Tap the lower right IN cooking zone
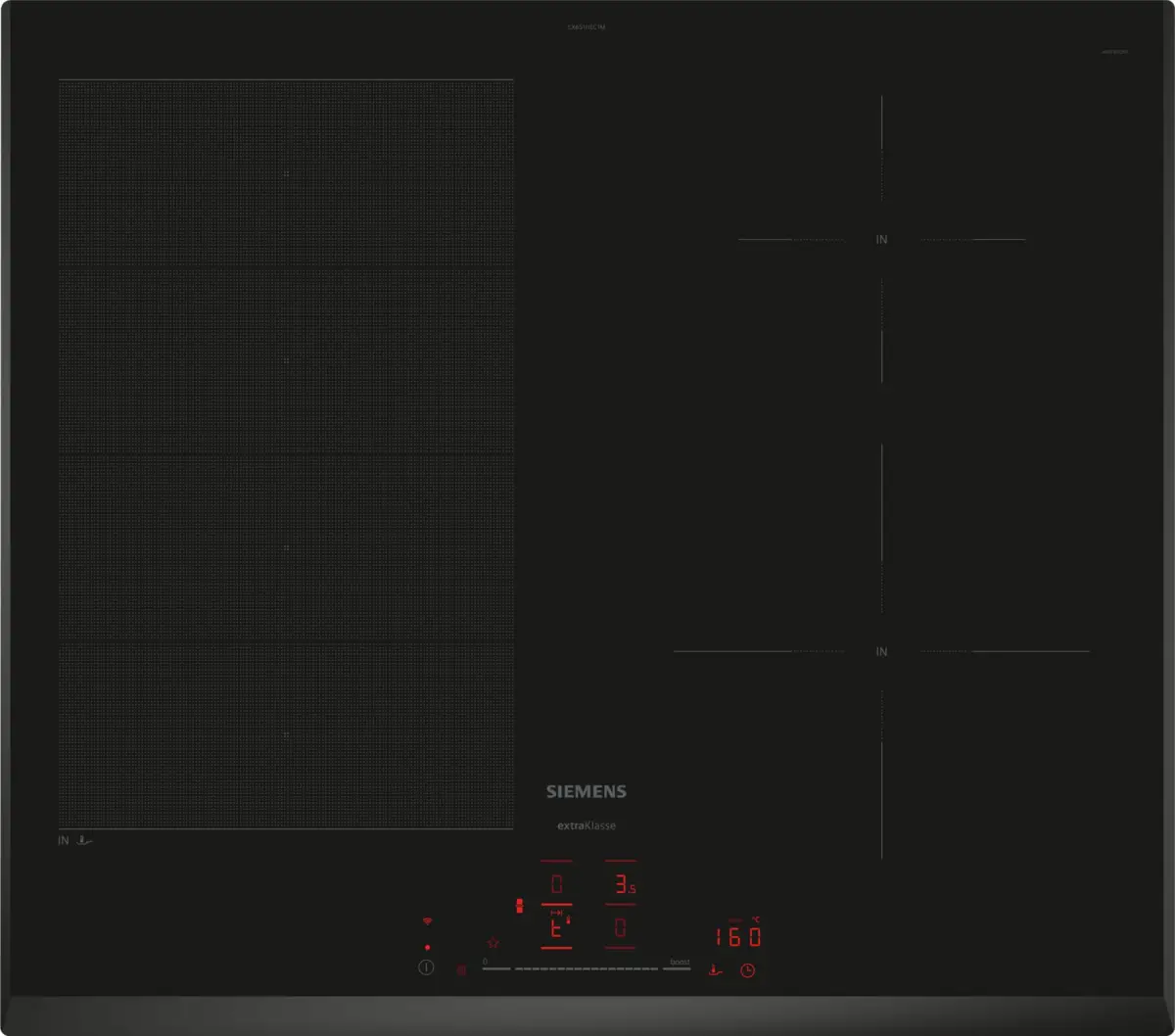1175x1036 pixels. tap(881, 651)
